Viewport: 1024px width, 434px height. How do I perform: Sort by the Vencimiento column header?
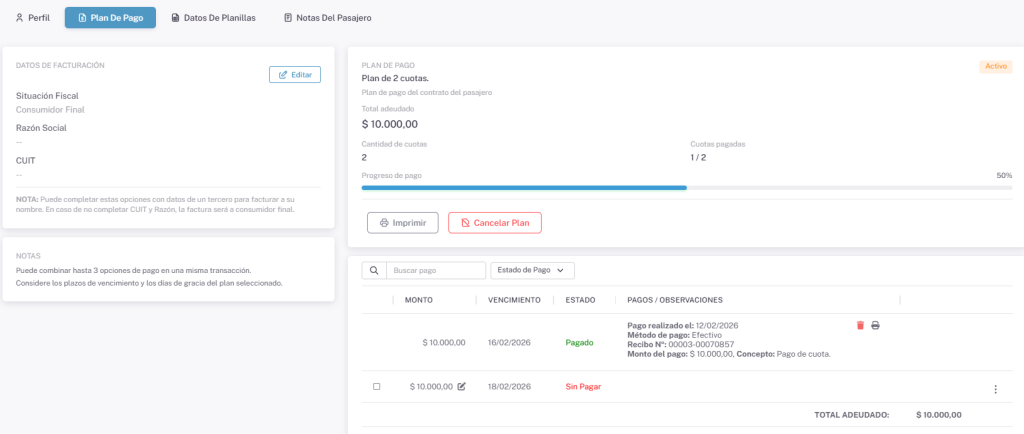514,300
